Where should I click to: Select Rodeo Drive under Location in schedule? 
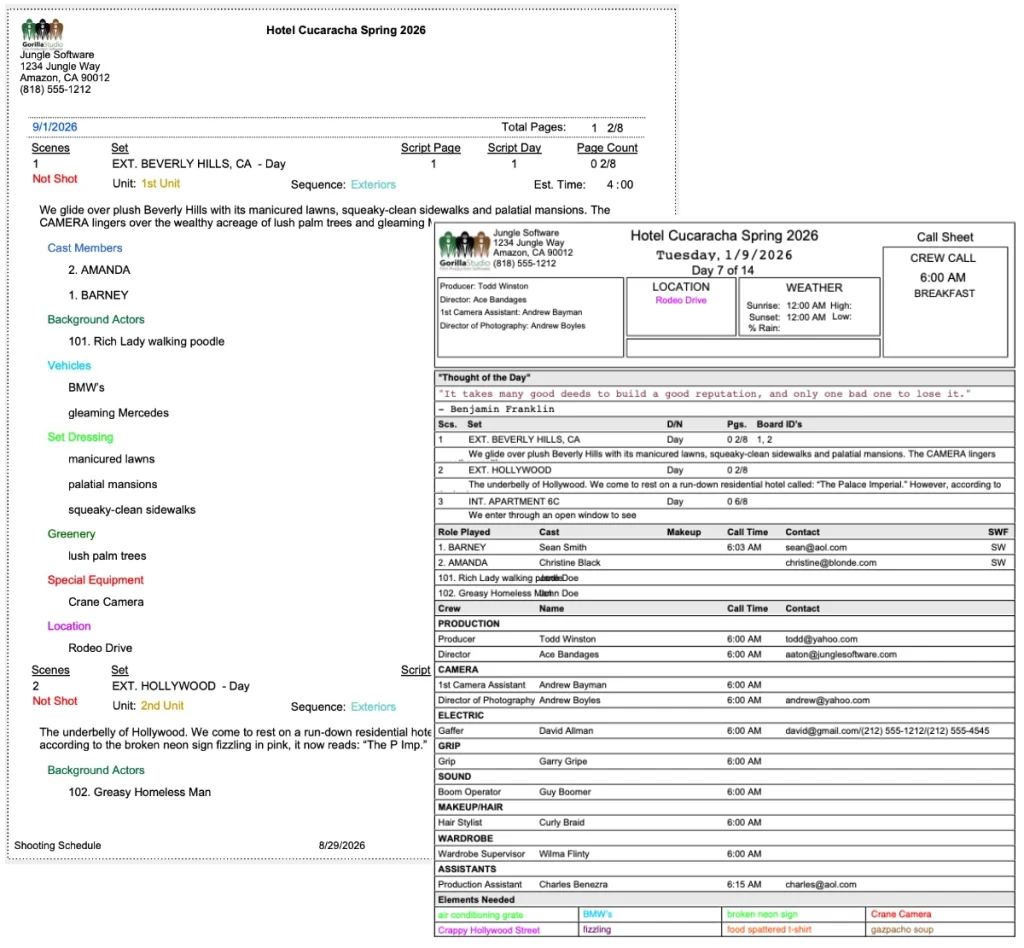100,648
